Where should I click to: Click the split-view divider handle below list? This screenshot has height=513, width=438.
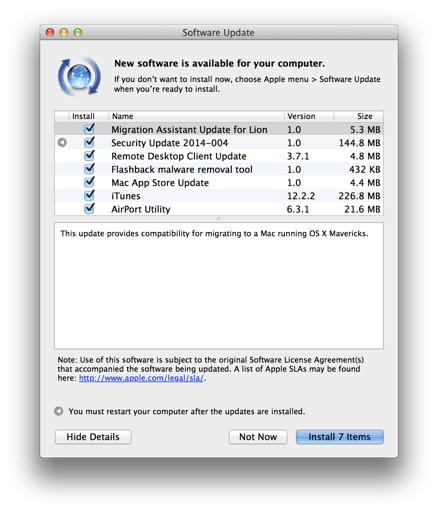(219, 219)
